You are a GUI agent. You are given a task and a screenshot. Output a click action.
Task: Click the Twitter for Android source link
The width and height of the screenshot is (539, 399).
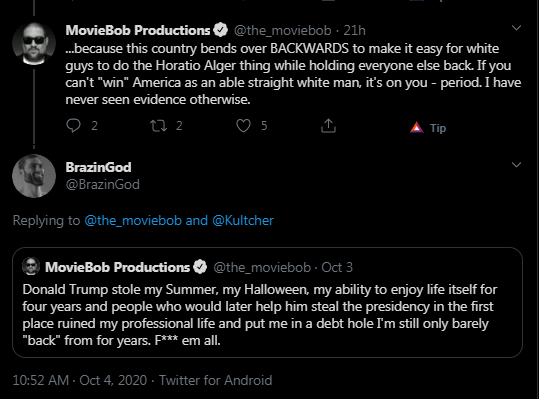pyautogui.click(x=216, y=380)
